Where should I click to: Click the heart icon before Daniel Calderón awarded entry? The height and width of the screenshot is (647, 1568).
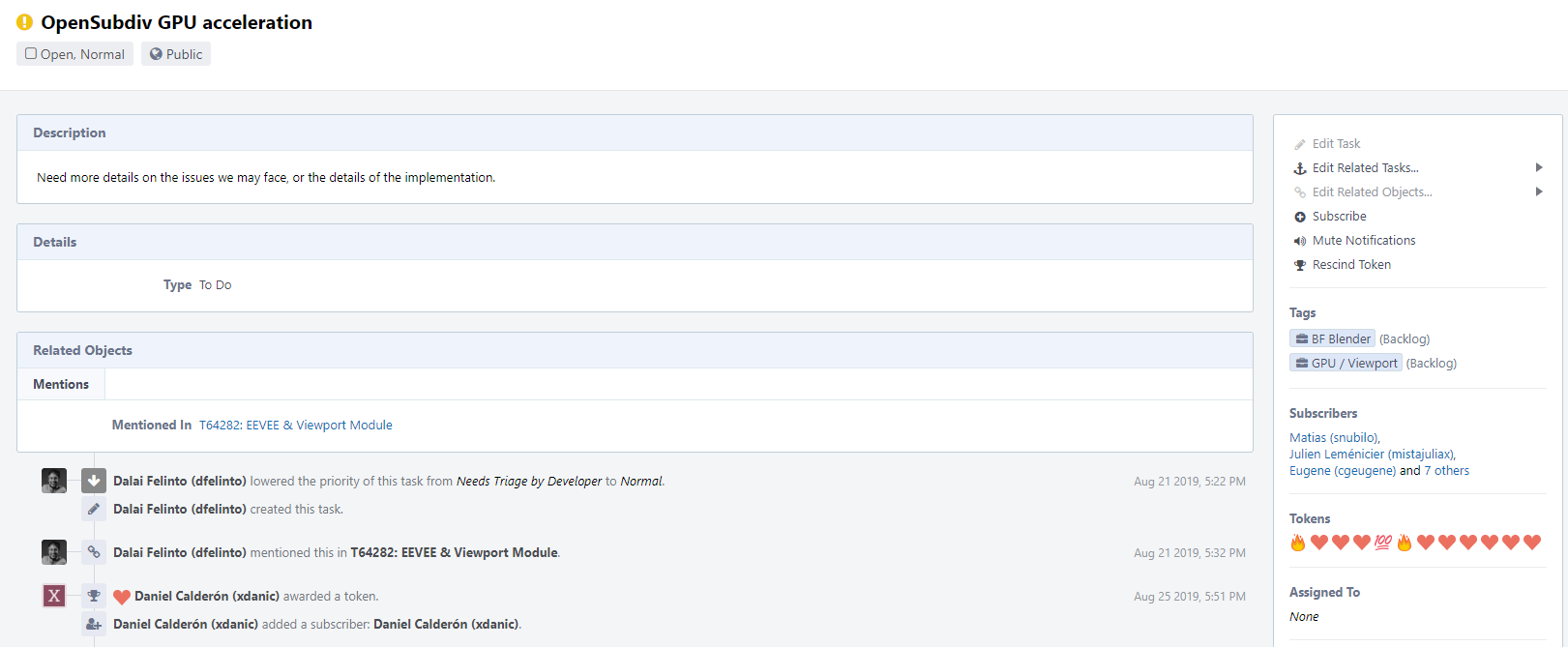point(122,597)
